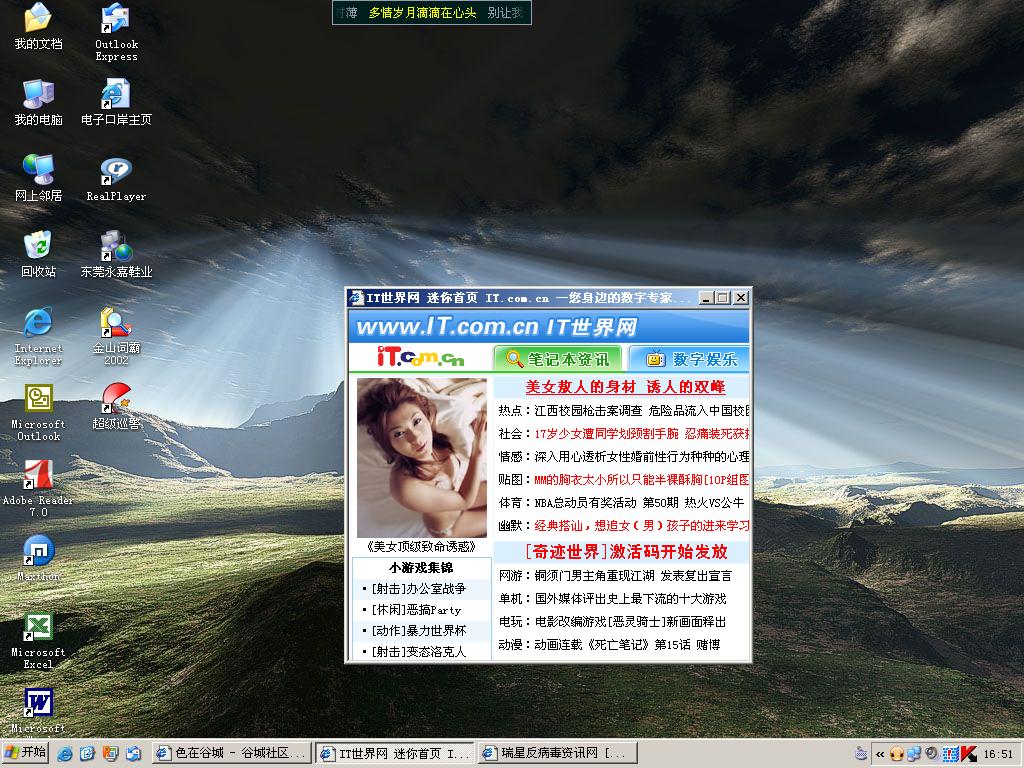The image size is (1024, 768).
Task: Switch to 色在谷城 - 谷城社区 taskbar window
Action: (232, 753)
